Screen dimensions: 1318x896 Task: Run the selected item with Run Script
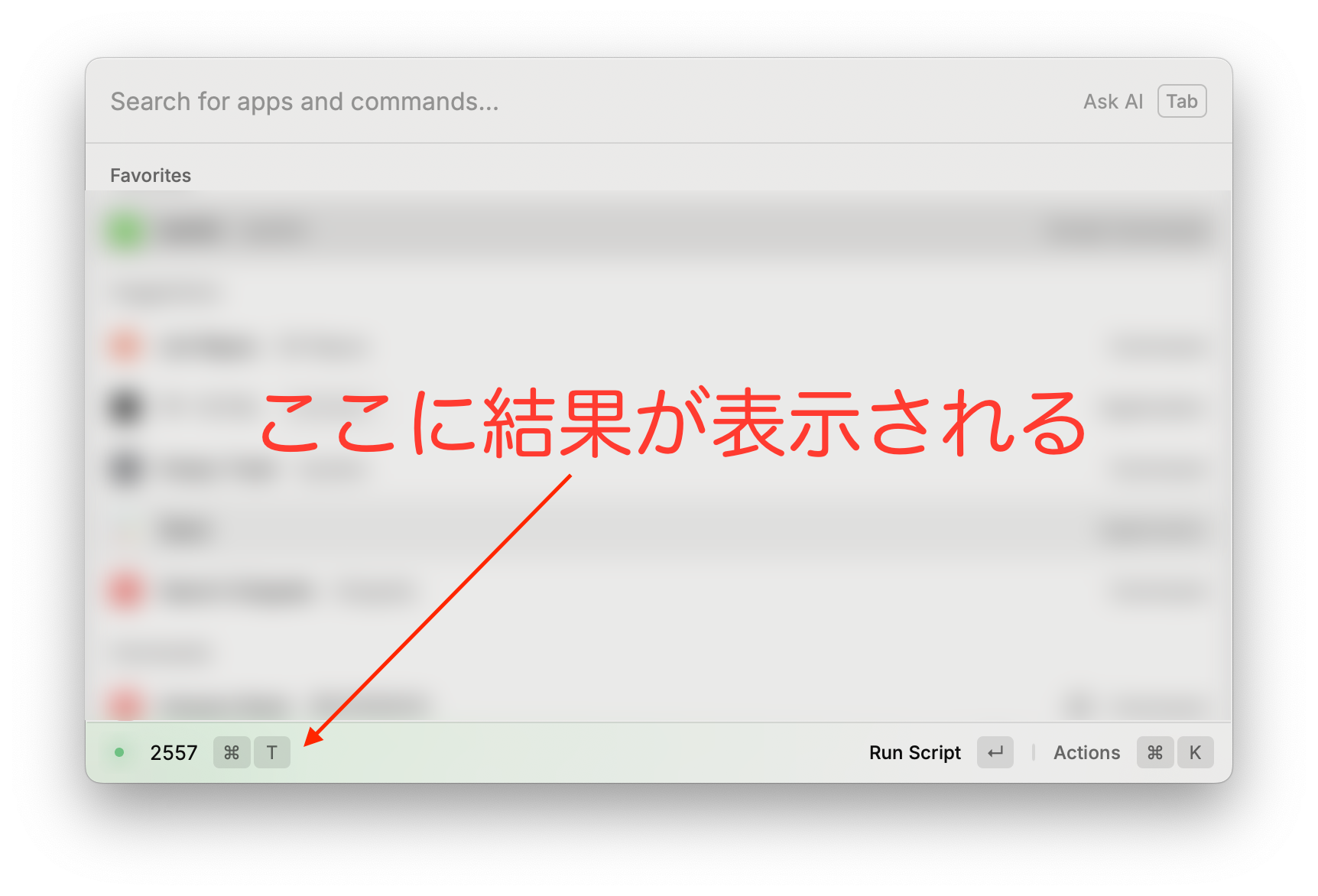pyautogui.click(x=914, y=753)
